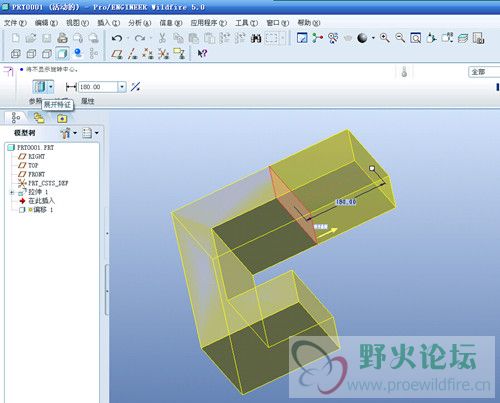
Task: Click the Open file icon
Action: coord(31,38)
